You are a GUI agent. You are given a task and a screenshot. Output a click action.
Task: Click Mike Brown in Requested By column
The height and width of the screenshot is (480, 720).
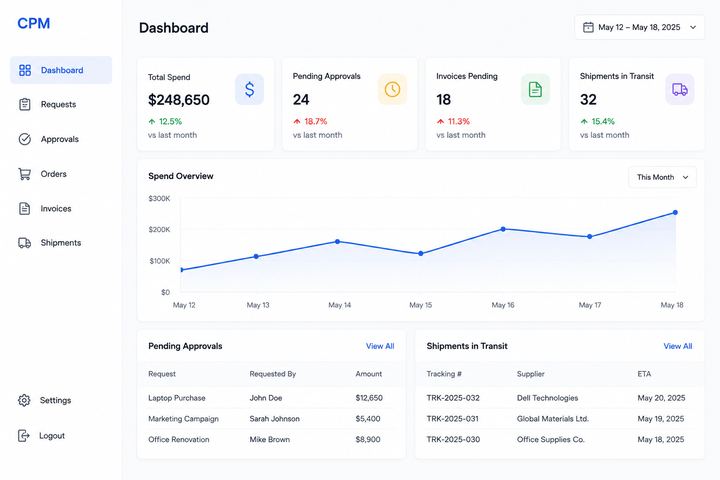pyautogui.click(x=270, y=439)
